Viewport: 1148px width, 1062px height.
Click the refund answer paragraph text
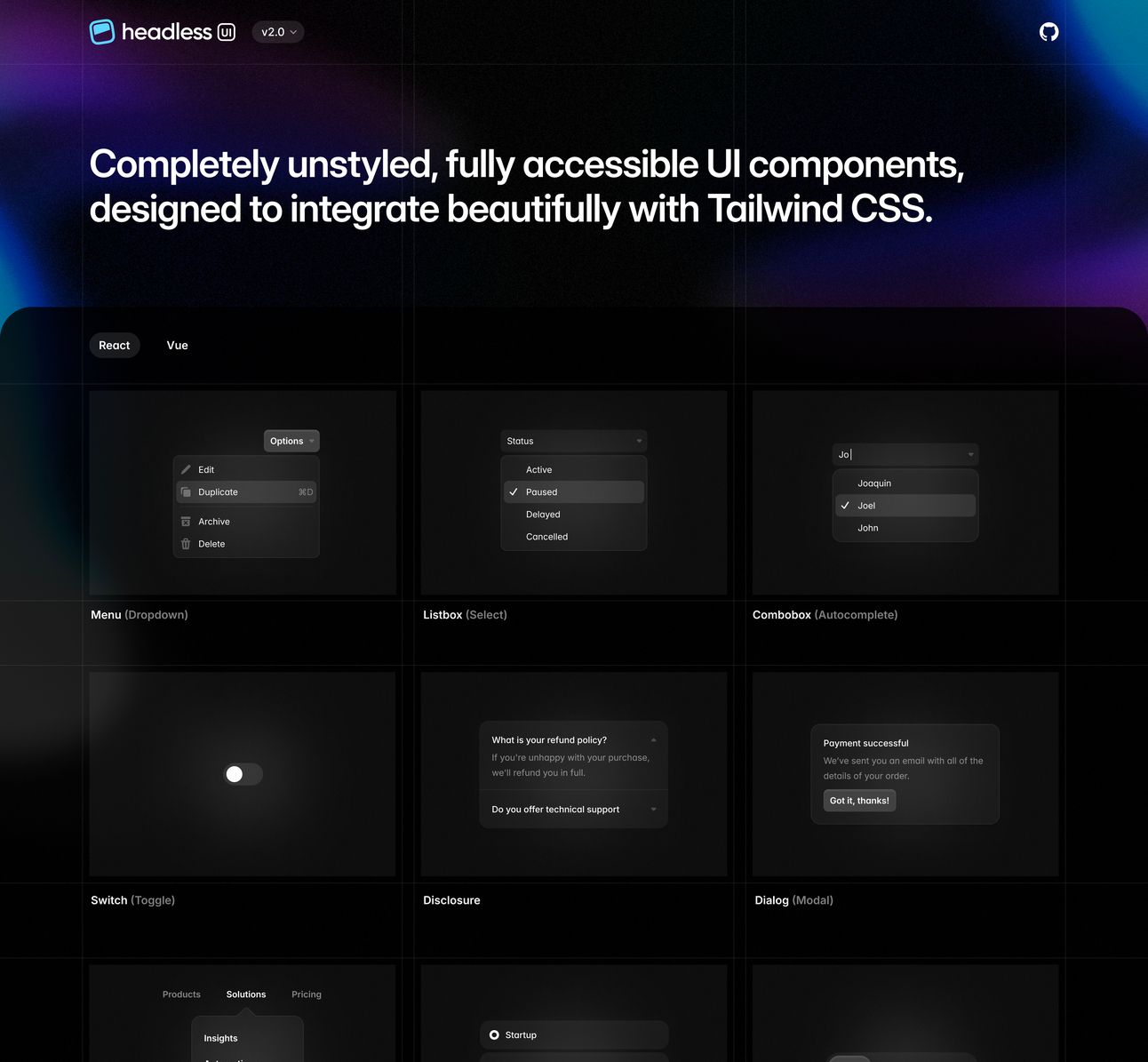[x=570, y=765]
